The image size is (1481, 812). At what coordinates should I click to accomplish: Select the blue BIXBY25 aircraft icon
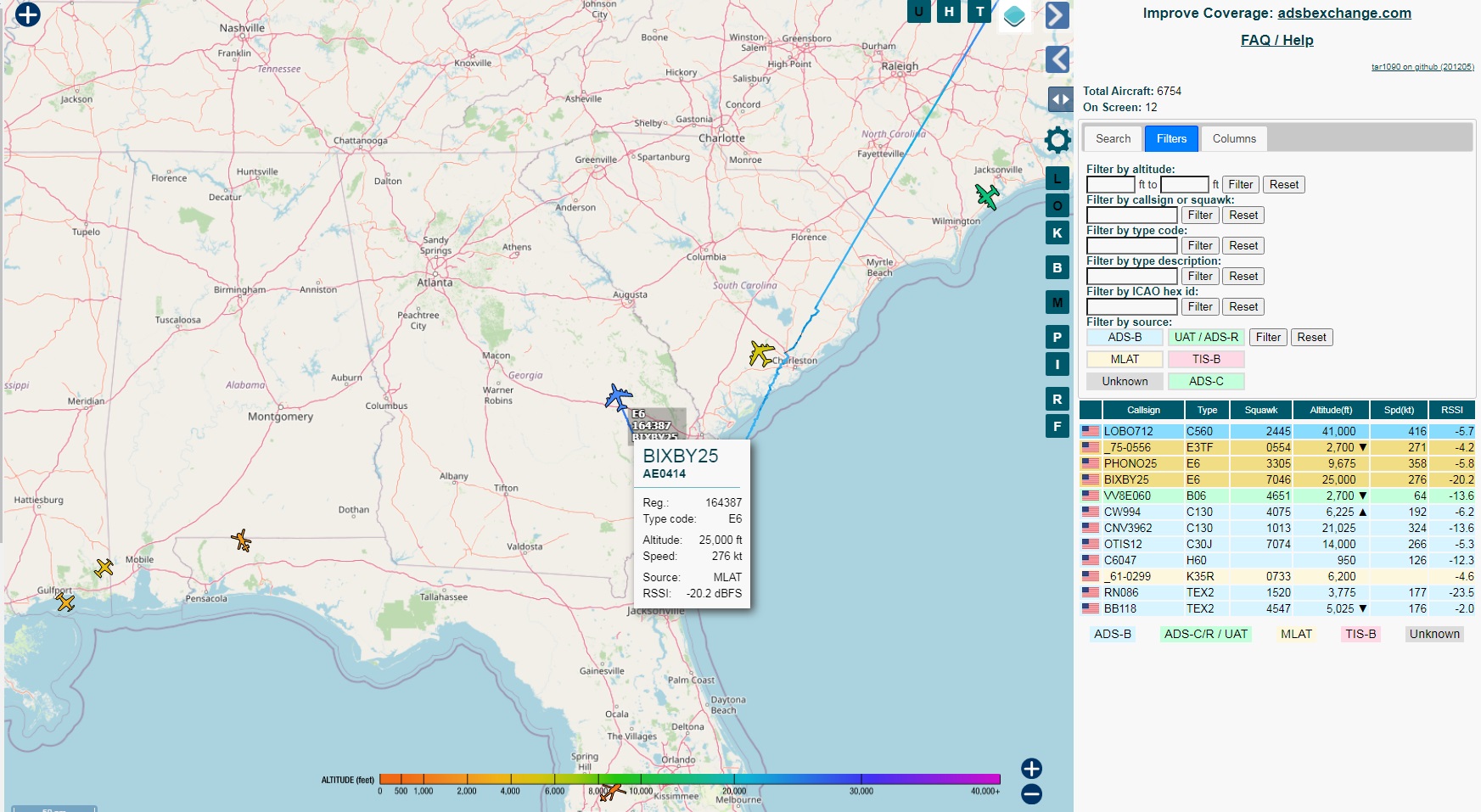click(x=618, y=397)
